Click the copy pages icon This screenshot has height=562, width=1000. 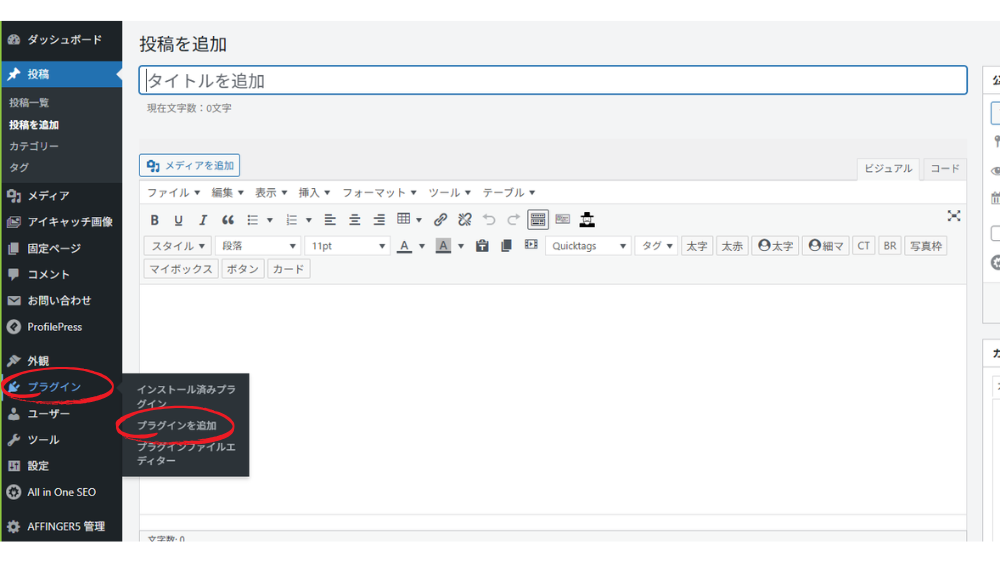506,246
